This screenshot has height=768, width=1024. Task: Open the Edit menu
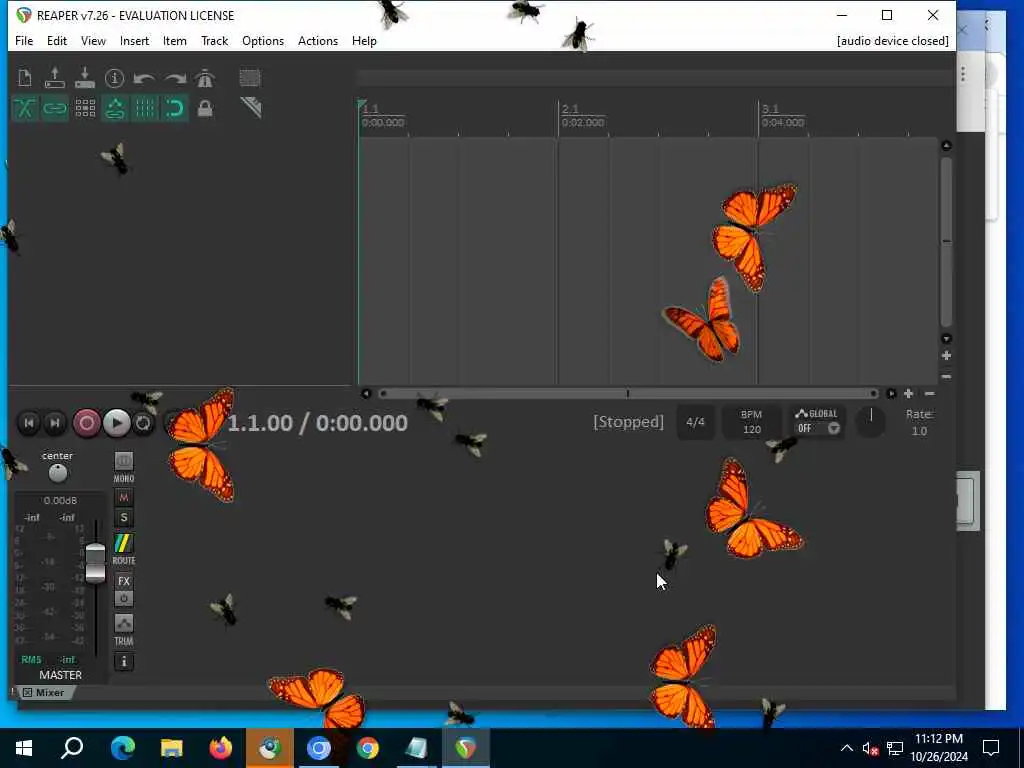pos(57,40)
